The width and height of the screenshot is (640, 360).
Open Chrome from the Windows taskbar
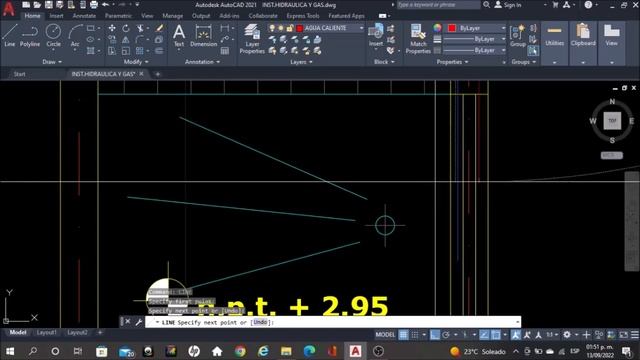240,351
